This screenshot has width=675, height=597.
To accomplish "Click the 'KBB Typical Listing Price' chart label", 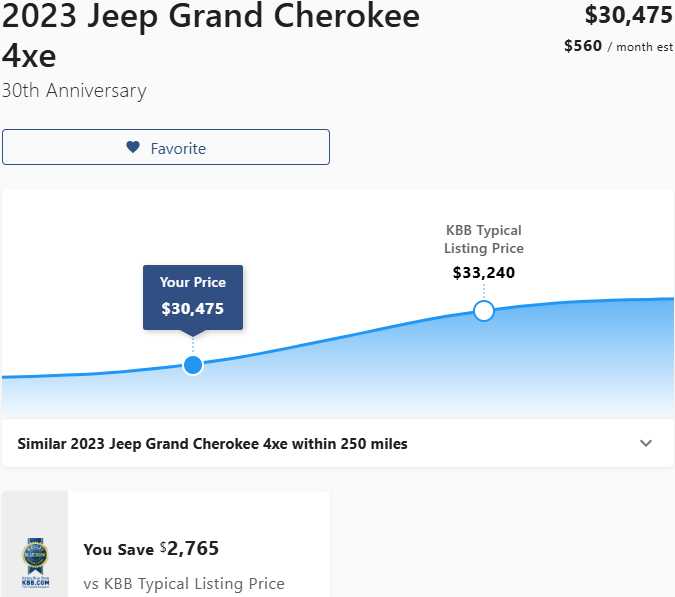I will pos(484,239).
